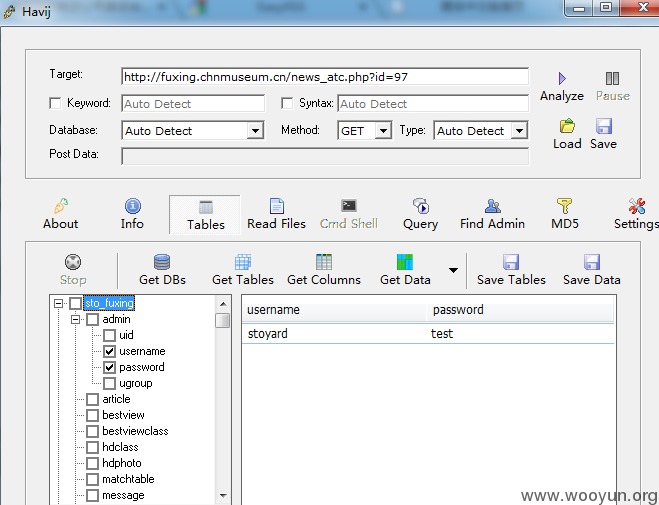Image resolution: width=659 pixels, height=505 pixels.
Task: Click the Get Columns icon
Action: [x=324, y=262]
